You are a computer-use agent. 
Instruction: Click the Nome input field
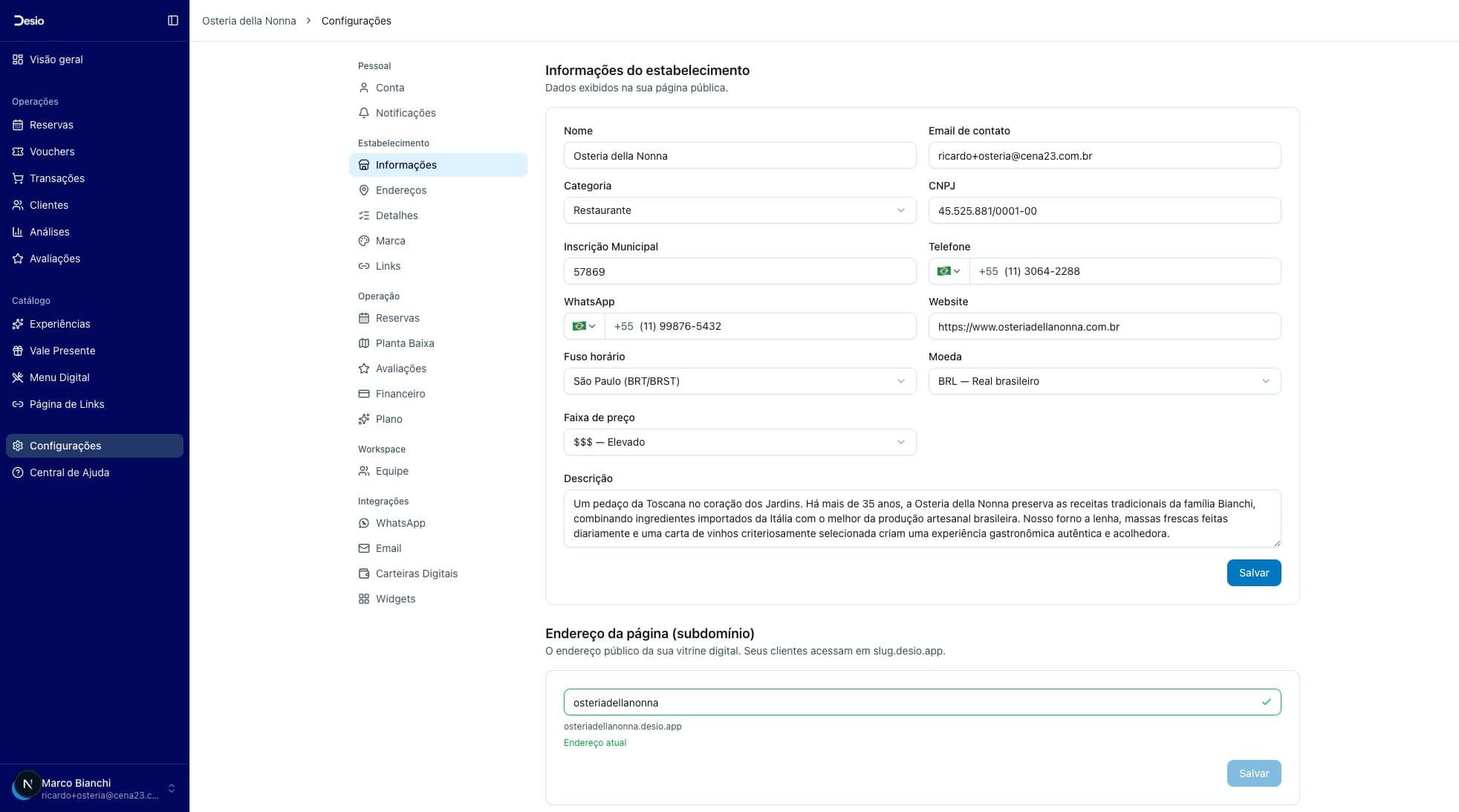(740, 155)
